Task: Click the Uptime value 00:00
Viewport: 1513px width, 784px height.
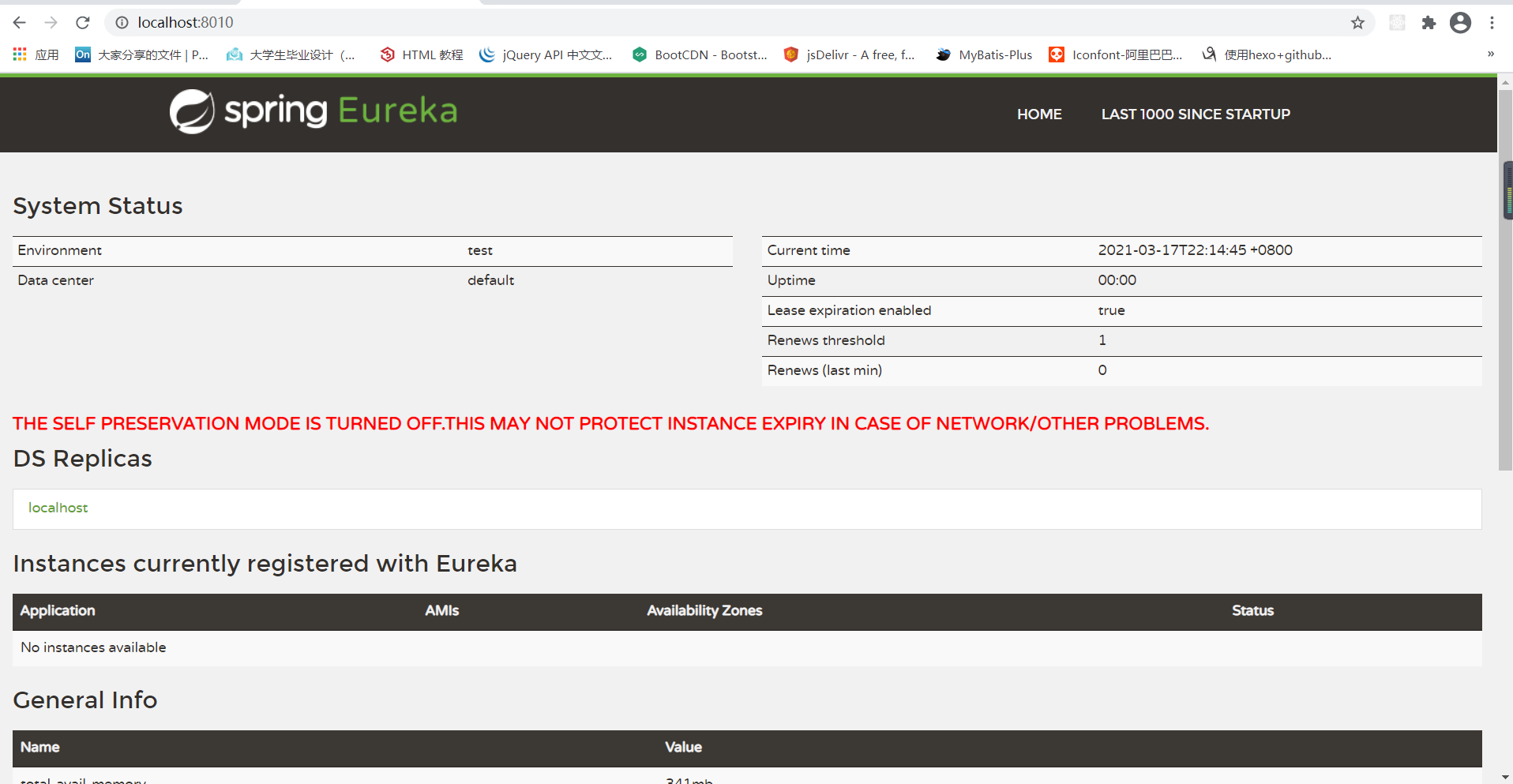Action: [1117, 280]
